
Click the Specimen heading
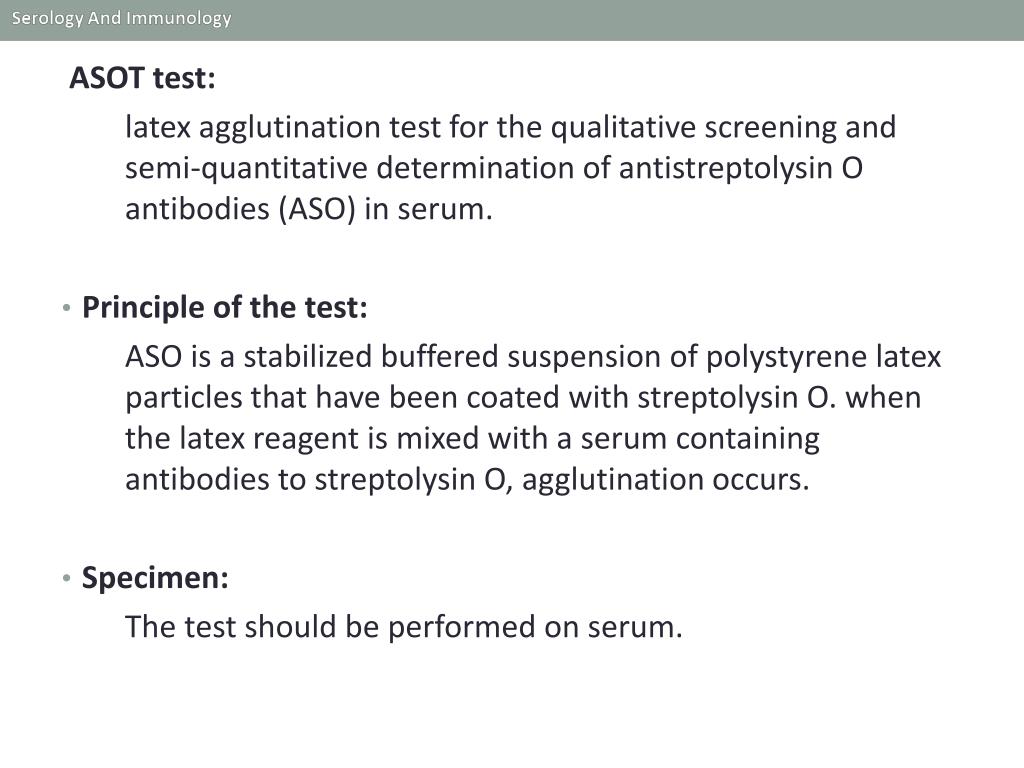pos(155,577)
